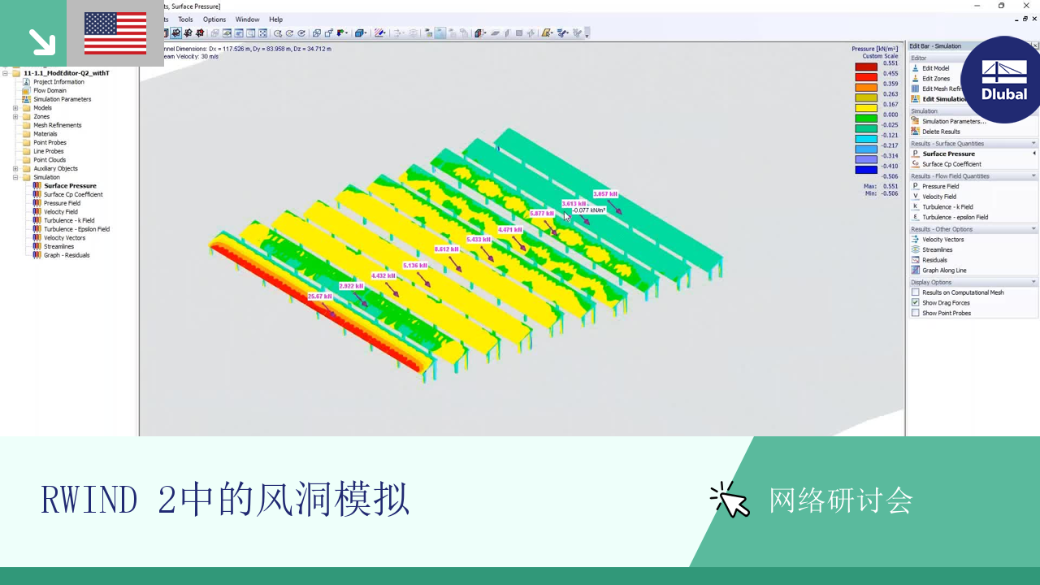Select the Velocity Field result icon
The image size is (1040, 585).
[x=915, y=196]
